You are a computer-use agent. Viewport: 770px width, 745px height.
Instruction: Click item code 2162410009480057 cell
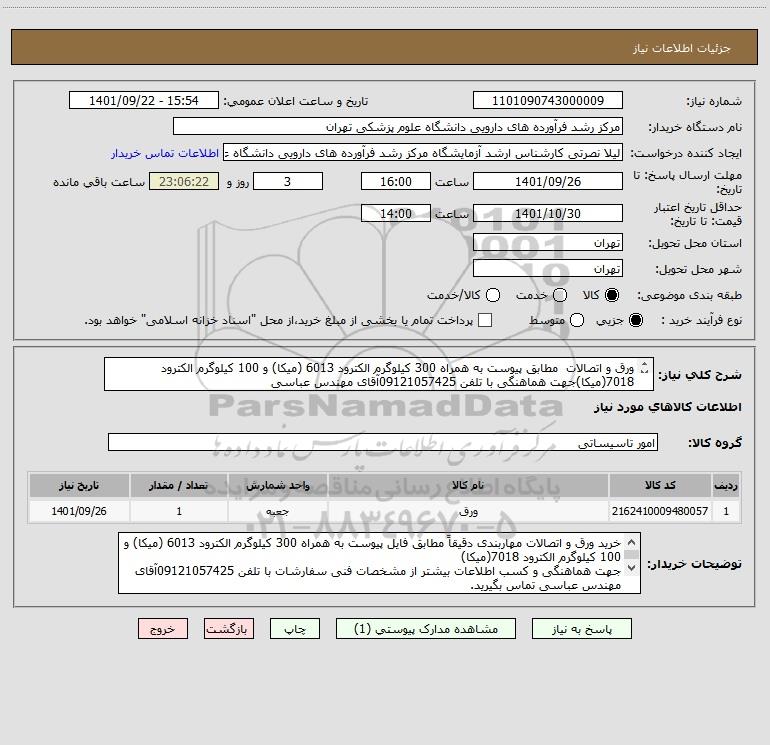pyautogui.click(x=660, y=511)
